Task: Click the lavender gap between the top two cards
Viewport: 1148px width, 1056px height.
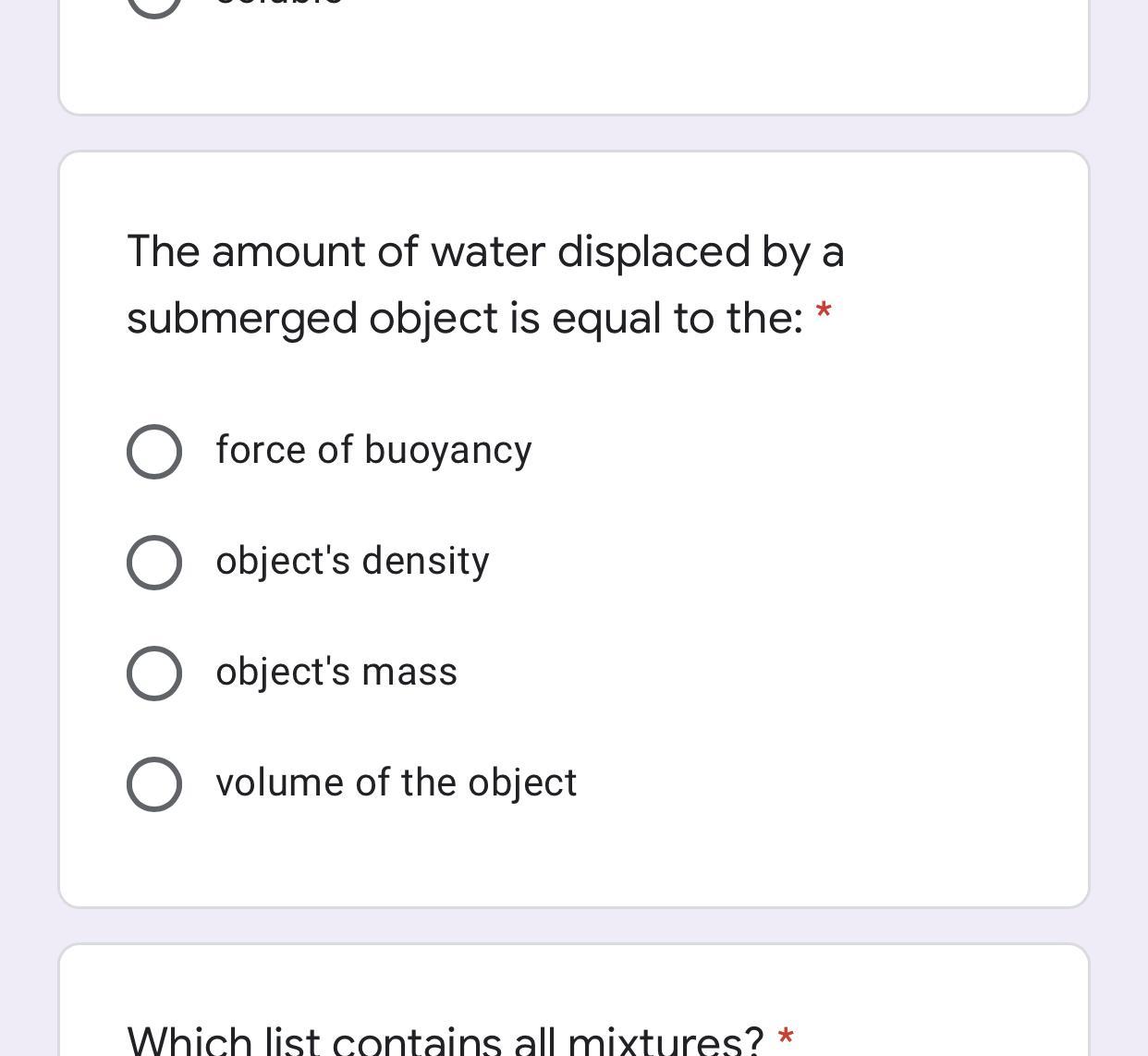Action: click(573, 133)
